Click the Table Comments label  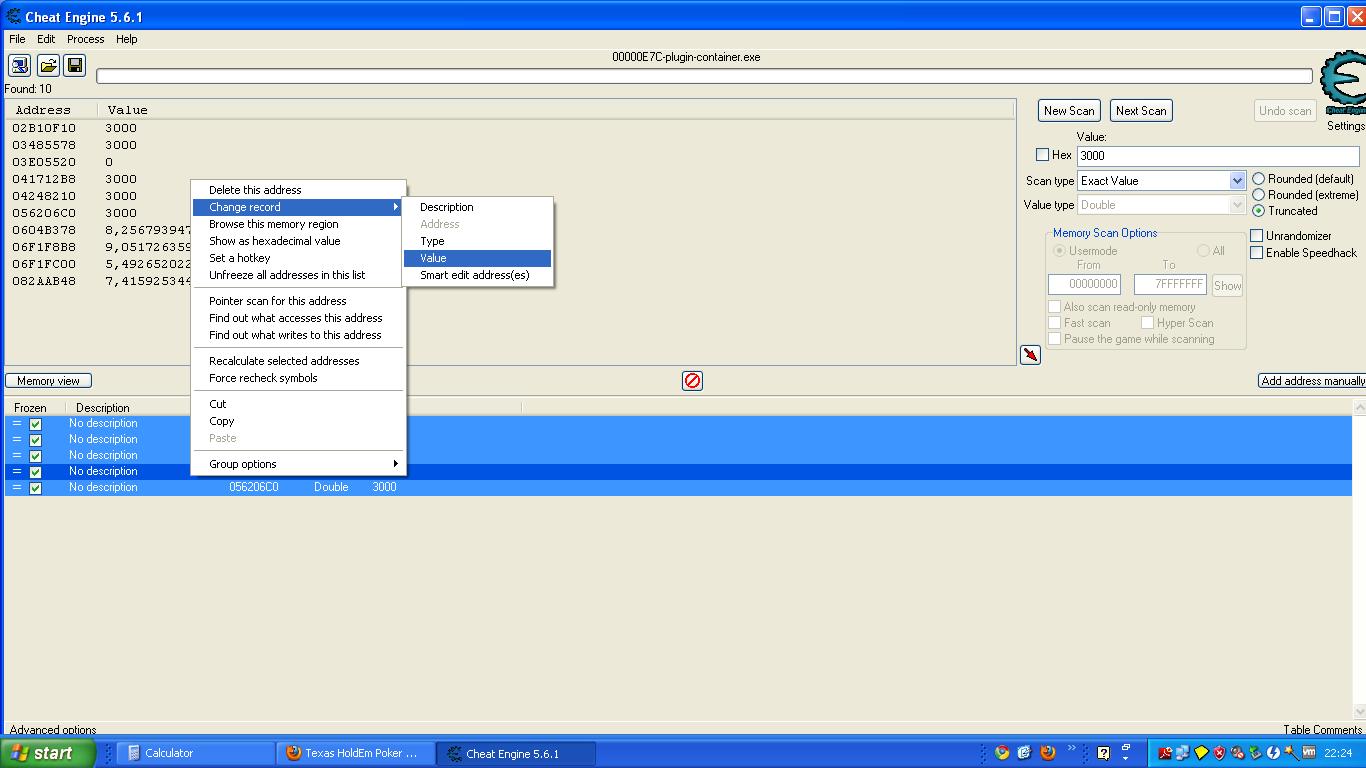1323,730
